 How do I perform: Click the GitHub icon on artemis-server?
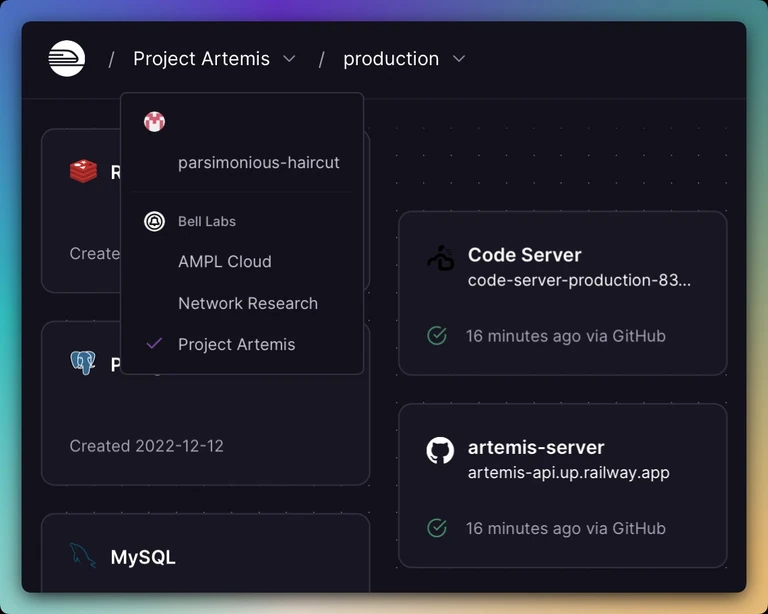click(x=440, y=450)
